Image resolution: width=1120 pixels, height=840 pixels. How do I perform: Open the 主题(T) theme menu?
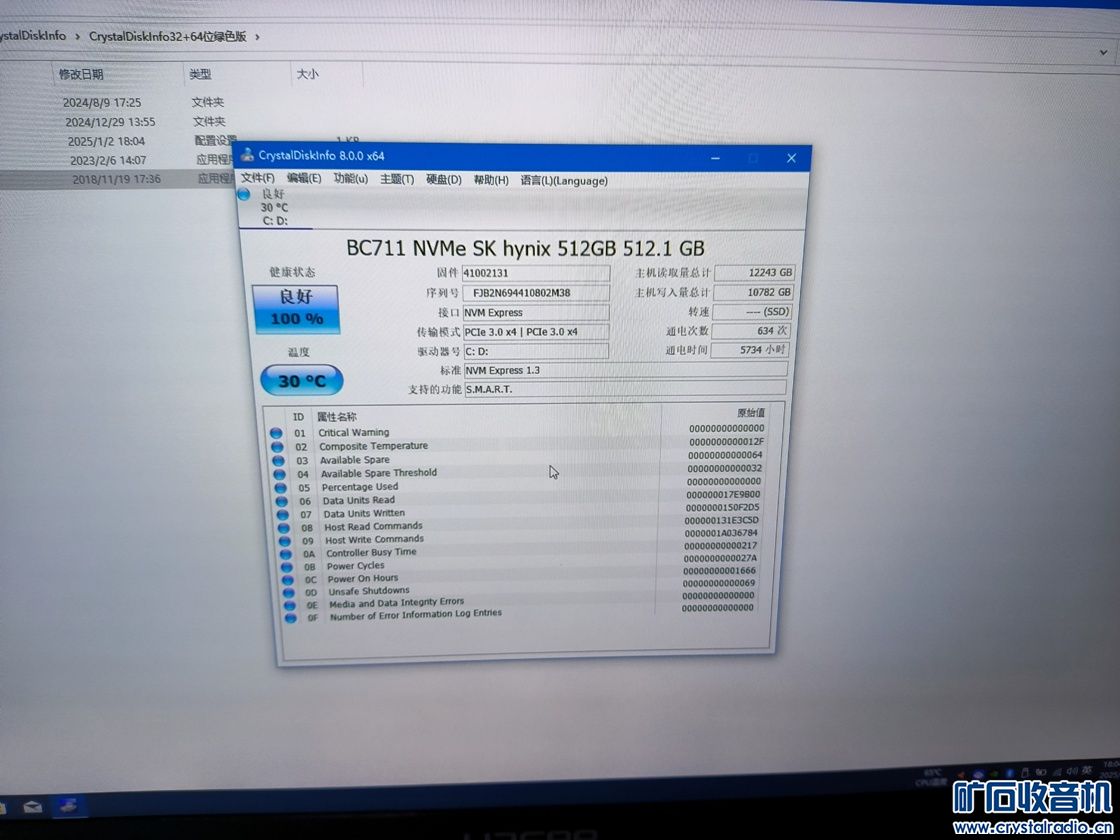tap(397, 179)
